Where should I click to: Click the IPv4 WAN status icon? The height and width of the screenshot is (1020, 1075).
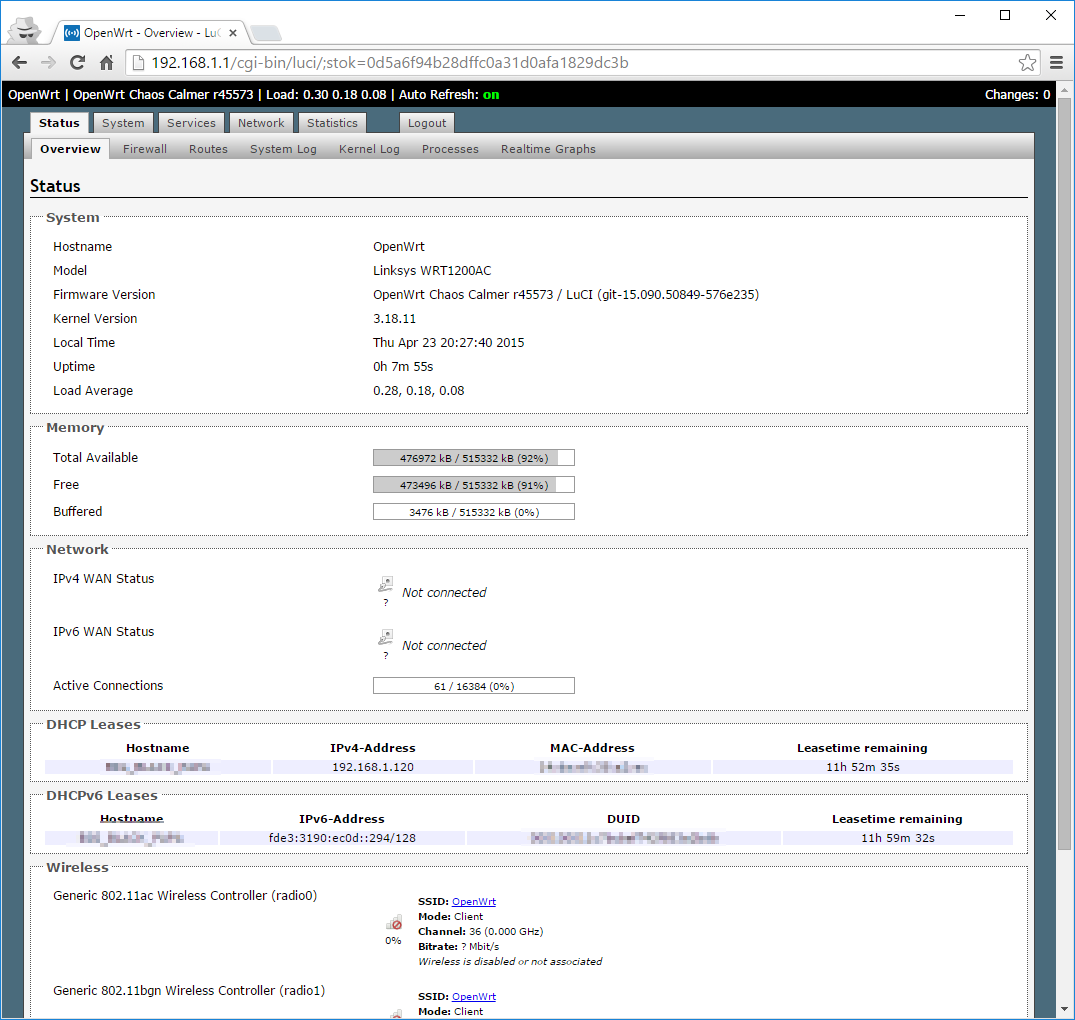(385, 585)
